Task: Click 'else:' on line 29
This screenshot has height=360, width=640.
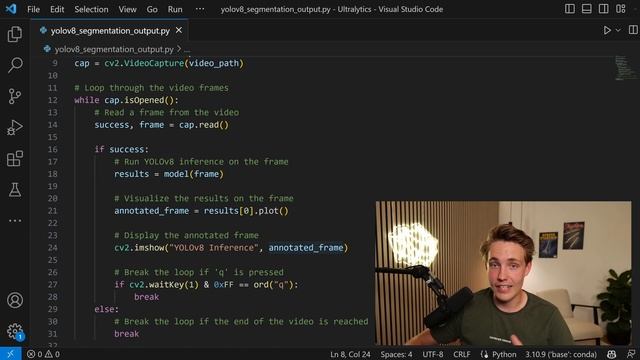Action: pyautogui.click(x=107, y=309)
